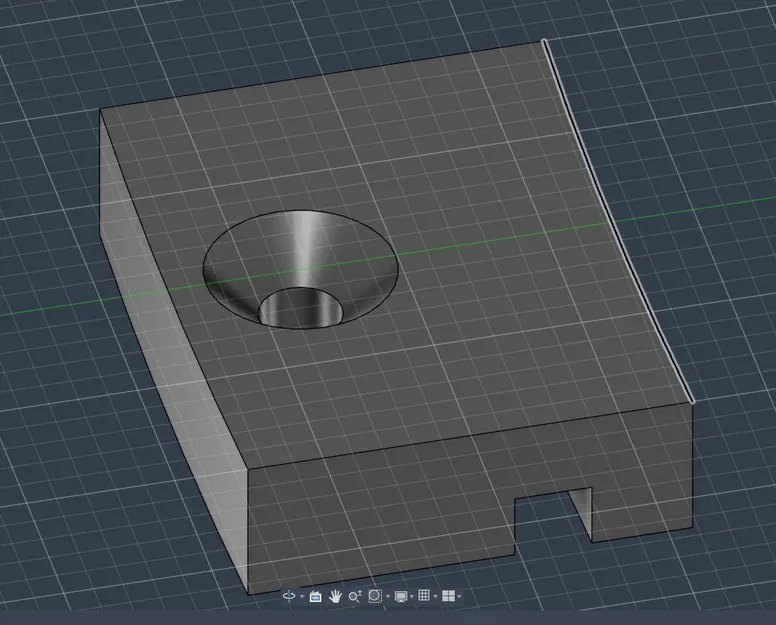Image resolution: width=776 pixels, height=625 pixels.
Task: Select the Zoom magnifier tool
Action: 355,596
